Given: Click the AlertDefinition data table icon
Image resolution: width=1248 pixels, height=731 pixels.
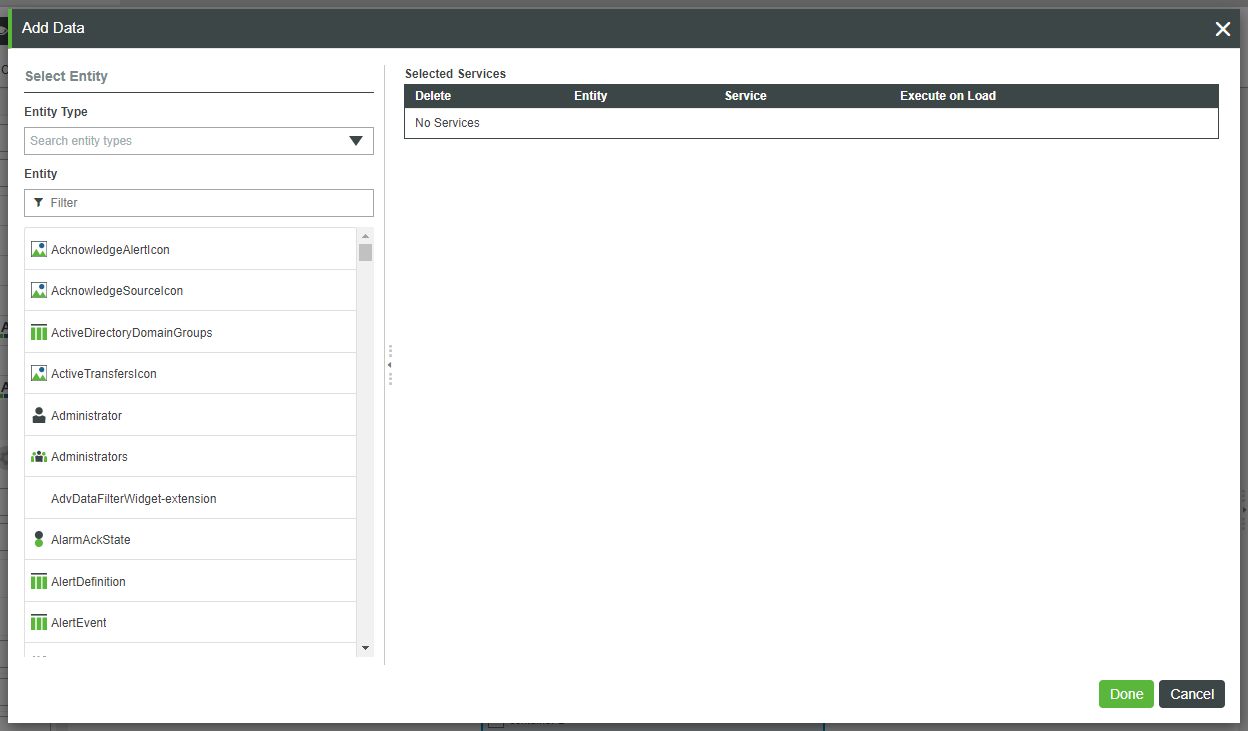Looking at the screenshot, I should point(39,581).
